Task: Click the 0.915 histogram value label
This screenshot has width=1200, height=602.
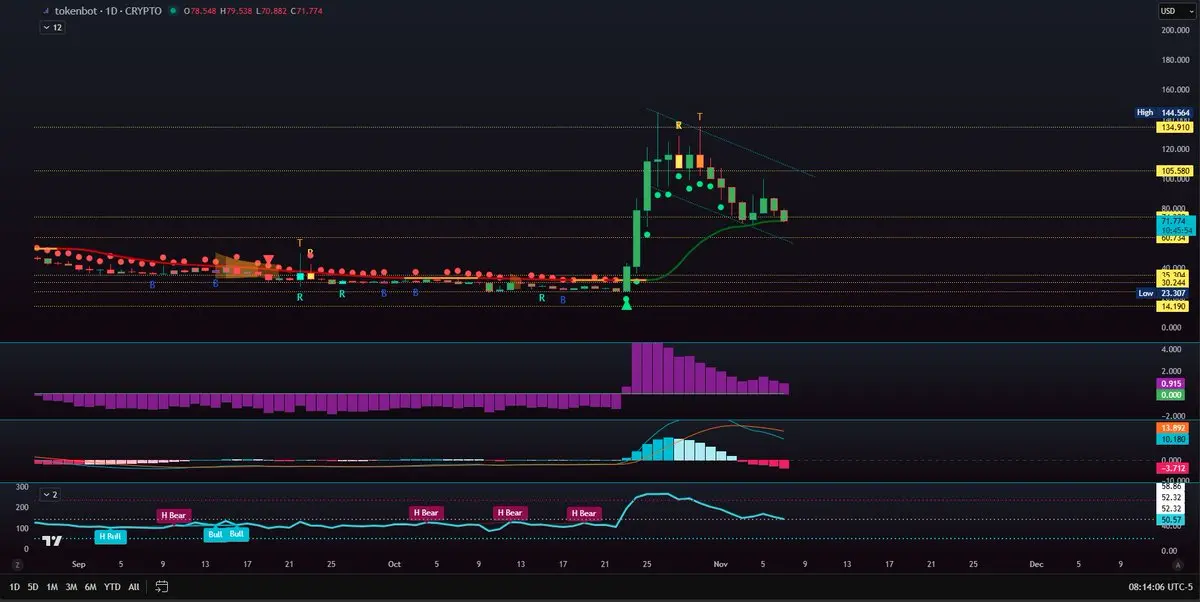Action: 1172,384
